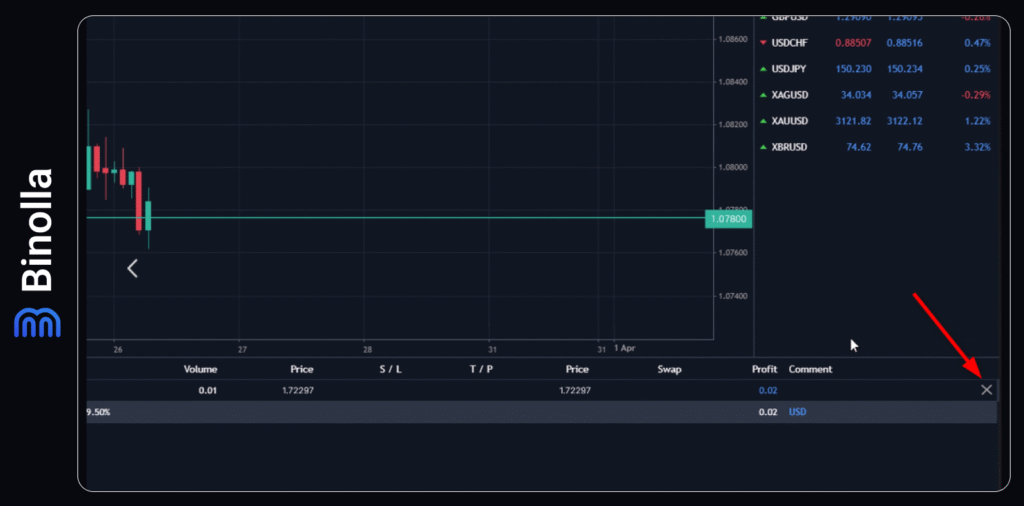Click the green up arrow beside USDJPY
This screenshot has height=506, width=1024.
point(764,69)
